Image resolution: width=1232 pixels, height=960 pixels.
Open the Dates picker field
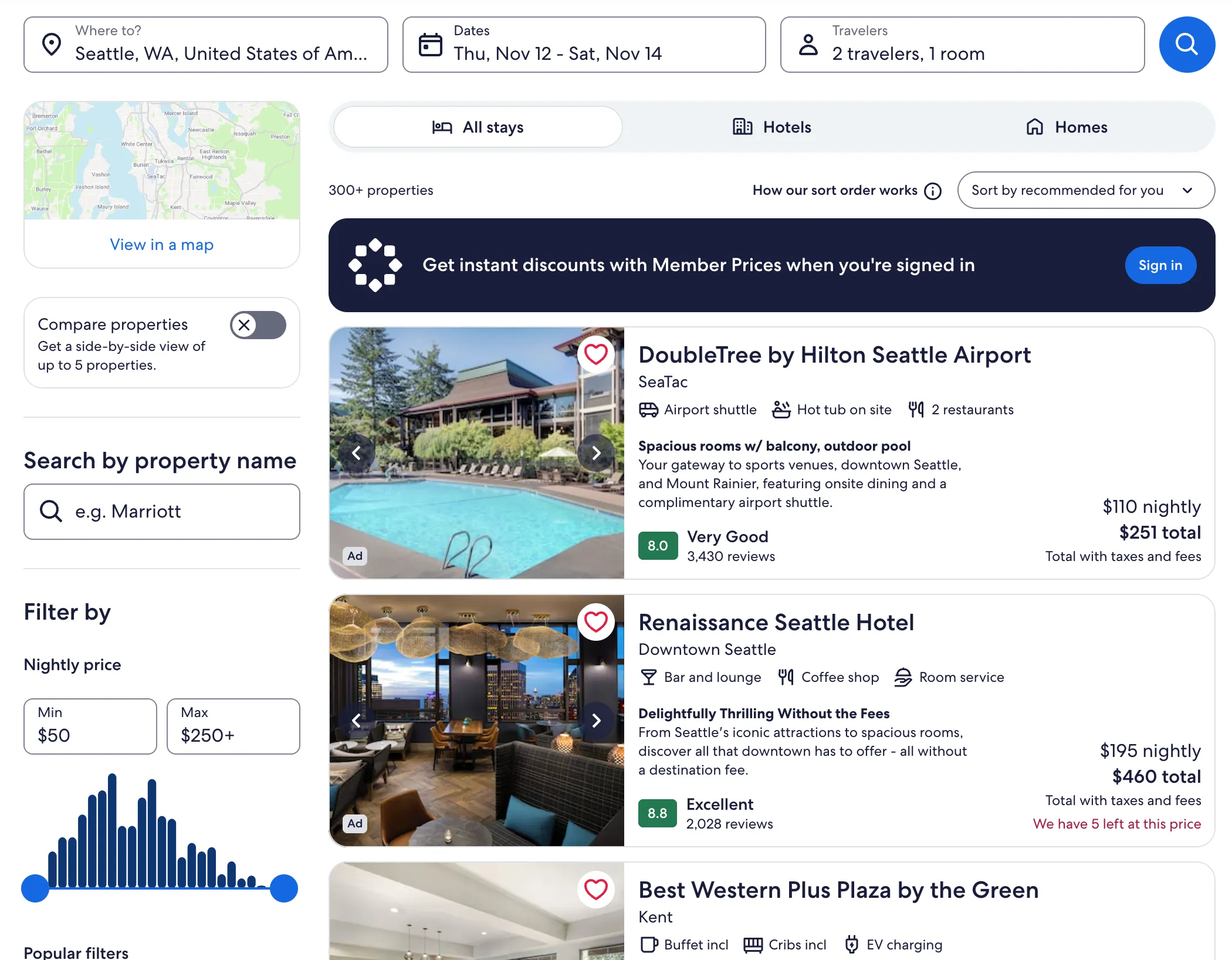[584, 45]
